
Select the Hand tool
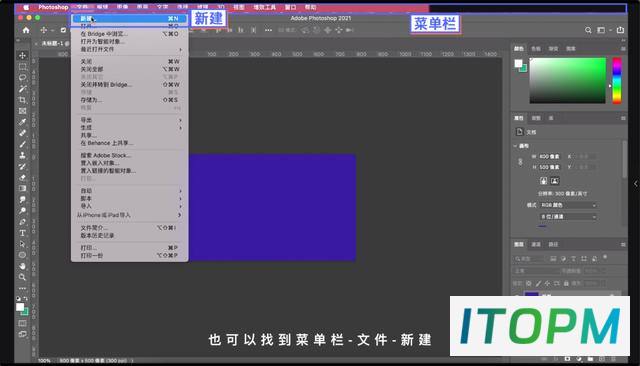click(x=22, y=266)
